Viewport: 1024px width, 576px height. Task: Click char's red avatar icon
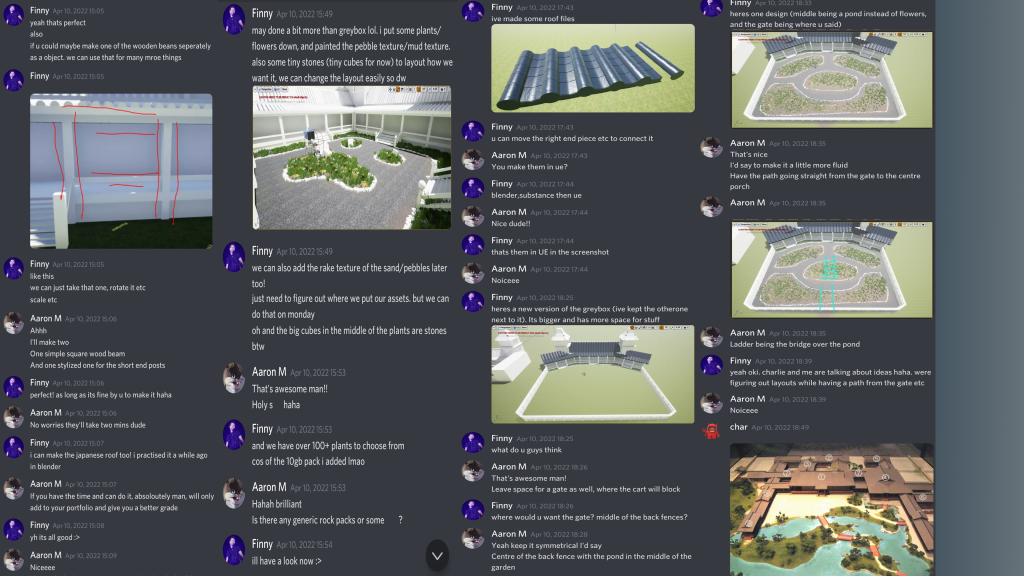[711, 431]
